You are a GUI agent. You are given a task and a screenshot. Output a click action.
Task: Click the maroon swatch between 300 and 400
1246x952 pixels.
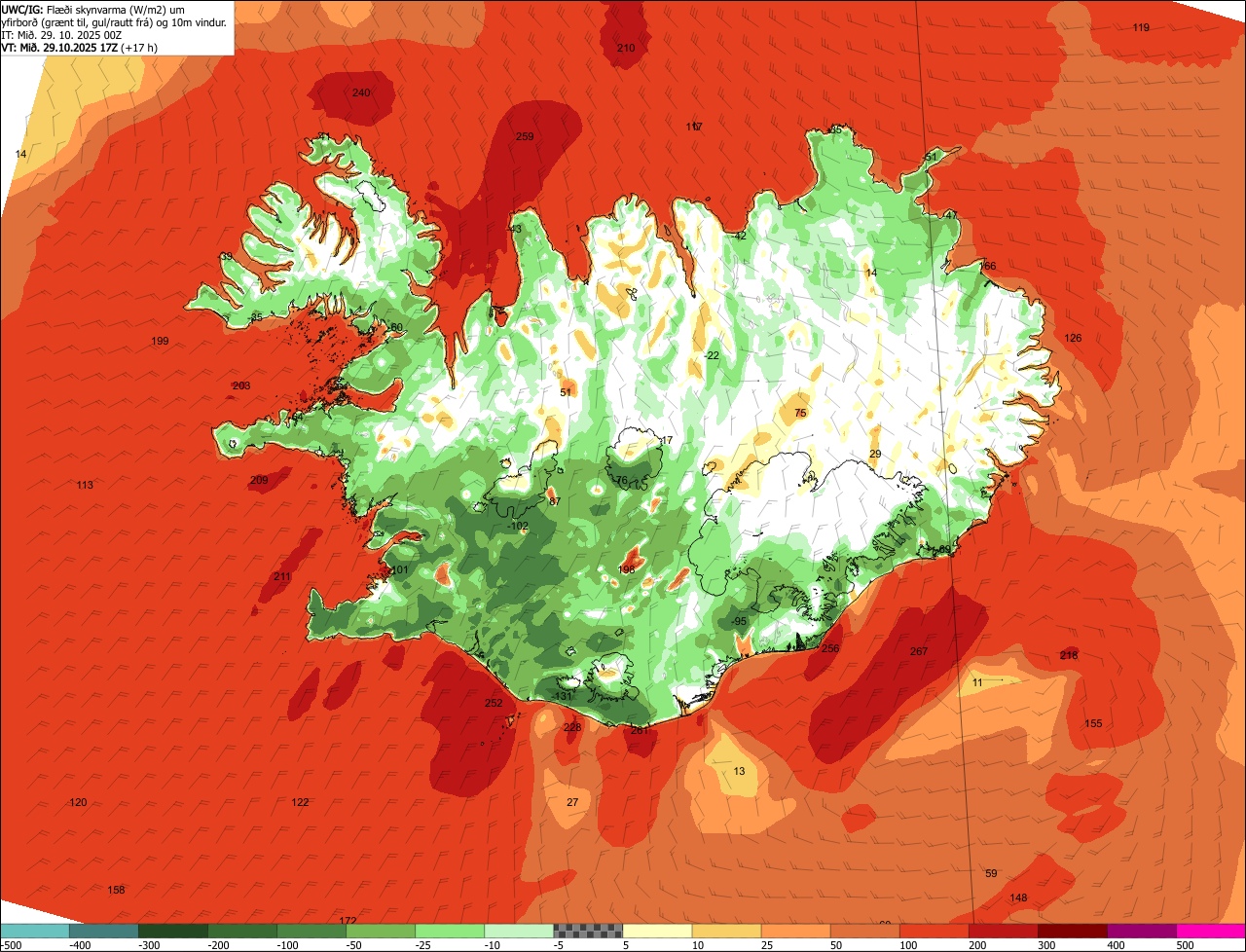pyautogui.click(x=1073, y=931)
